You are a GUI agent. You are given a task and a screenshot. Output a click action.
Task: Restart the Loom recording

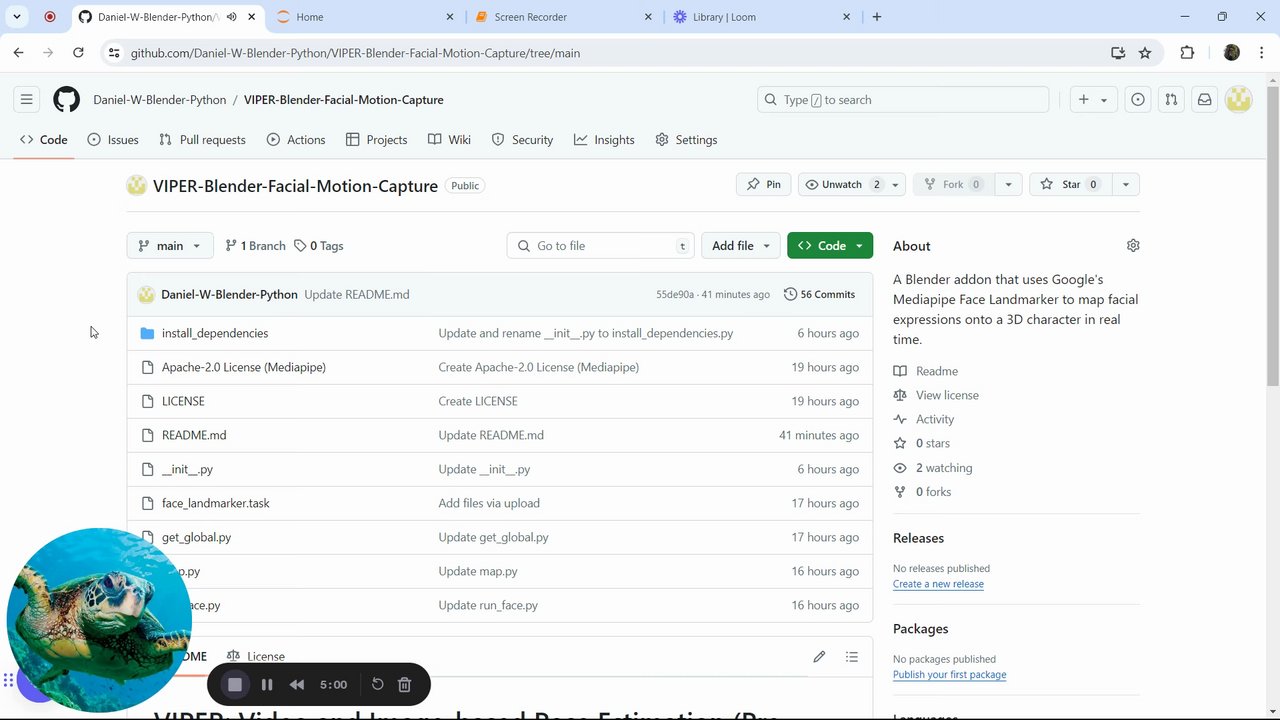[377, 684]
